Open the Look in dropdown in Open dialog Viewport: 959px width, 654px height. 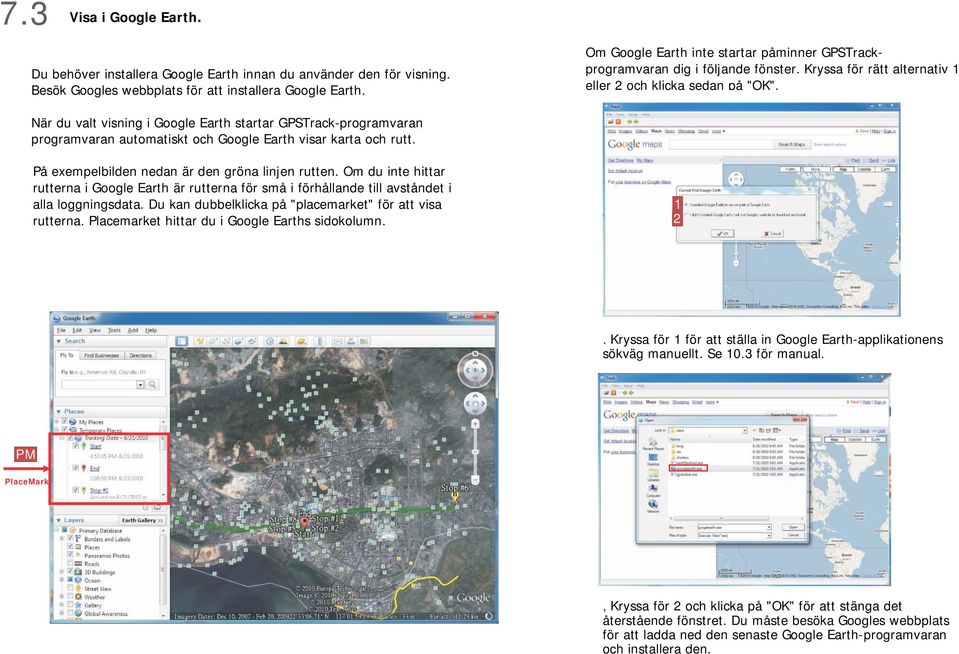click(x=744, y=431)
